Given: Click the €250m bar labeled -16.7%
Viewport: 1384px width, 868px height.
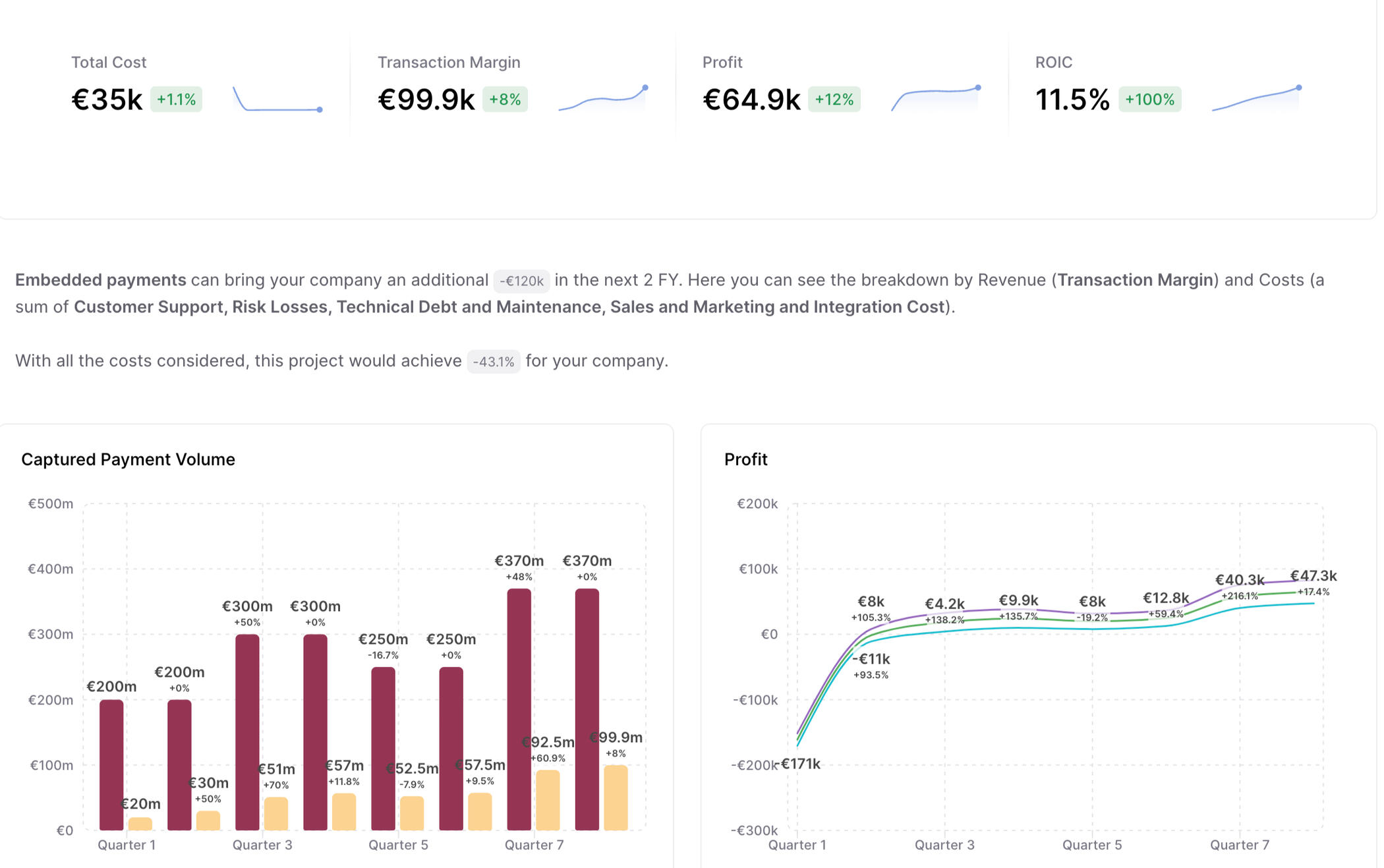Looking at the screenshot, I should point(383,748).
